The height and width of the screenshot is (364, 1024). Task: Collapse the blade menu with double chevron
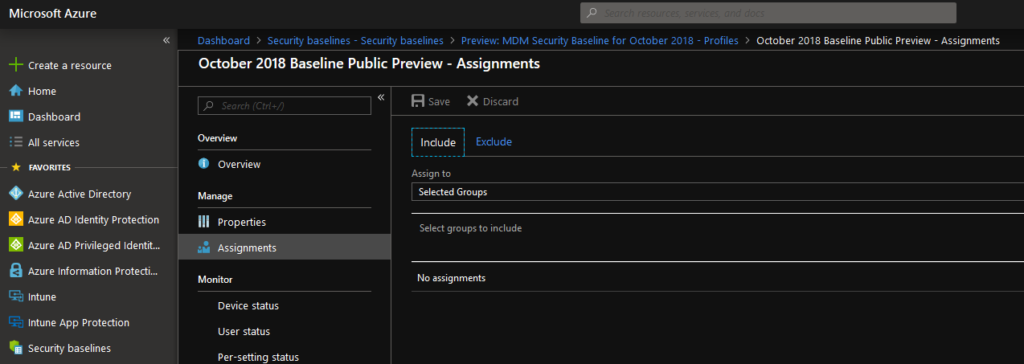coord(381,97)
